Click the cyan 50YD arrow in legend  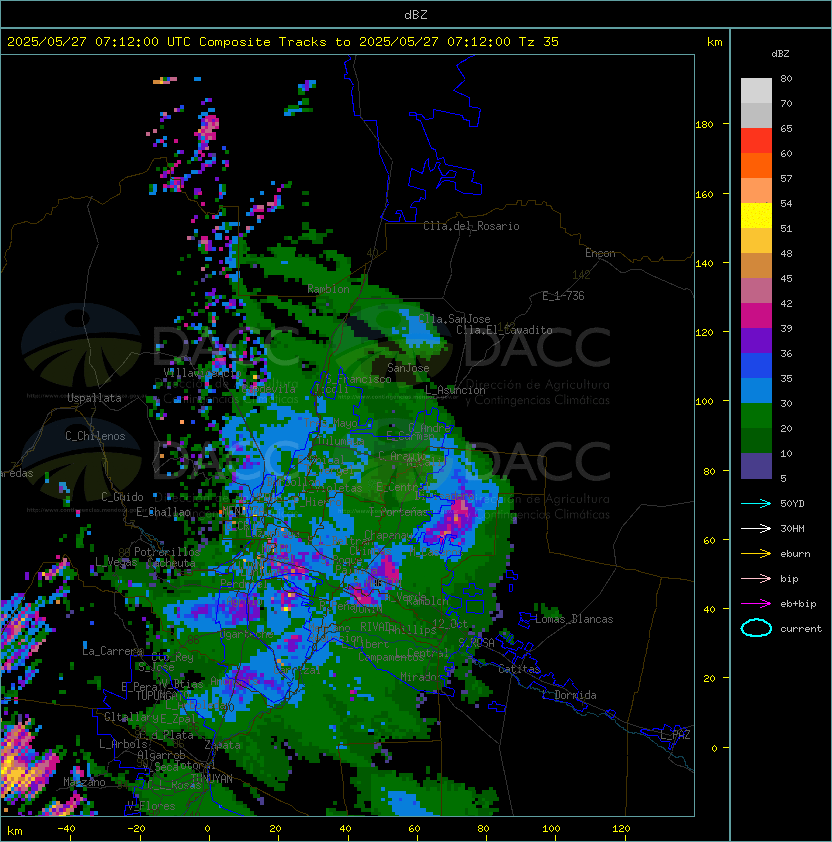(x=756, y=504)
